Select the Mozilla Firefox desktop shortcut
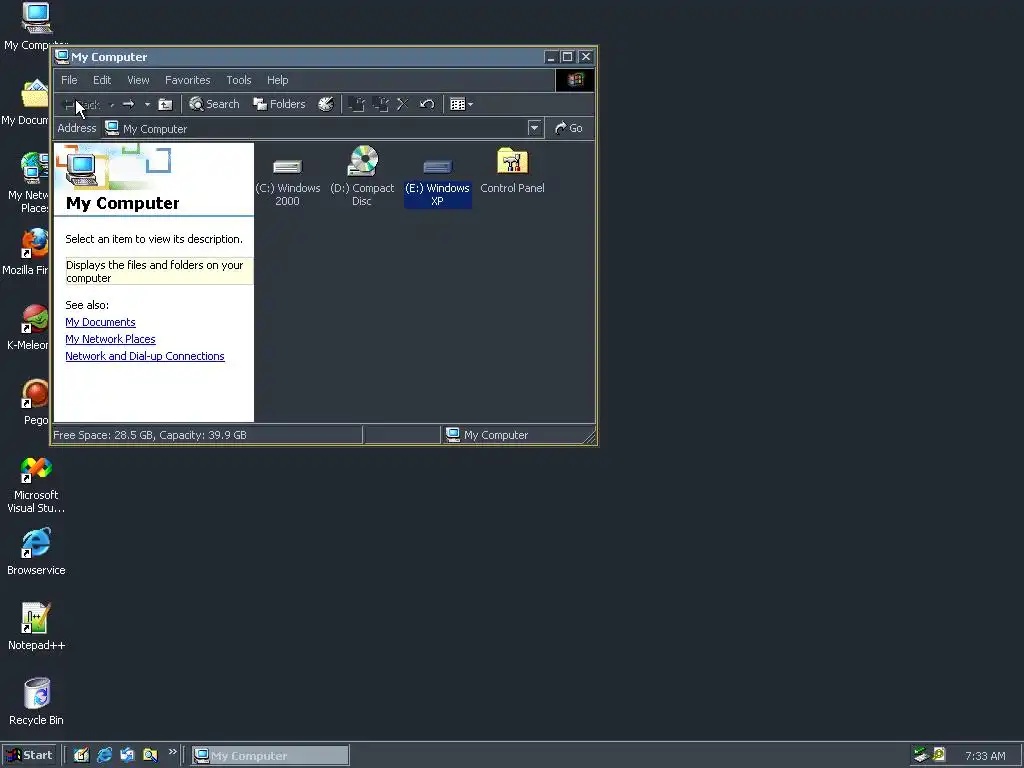This screenshot has height=768, width=1024. 27,251
